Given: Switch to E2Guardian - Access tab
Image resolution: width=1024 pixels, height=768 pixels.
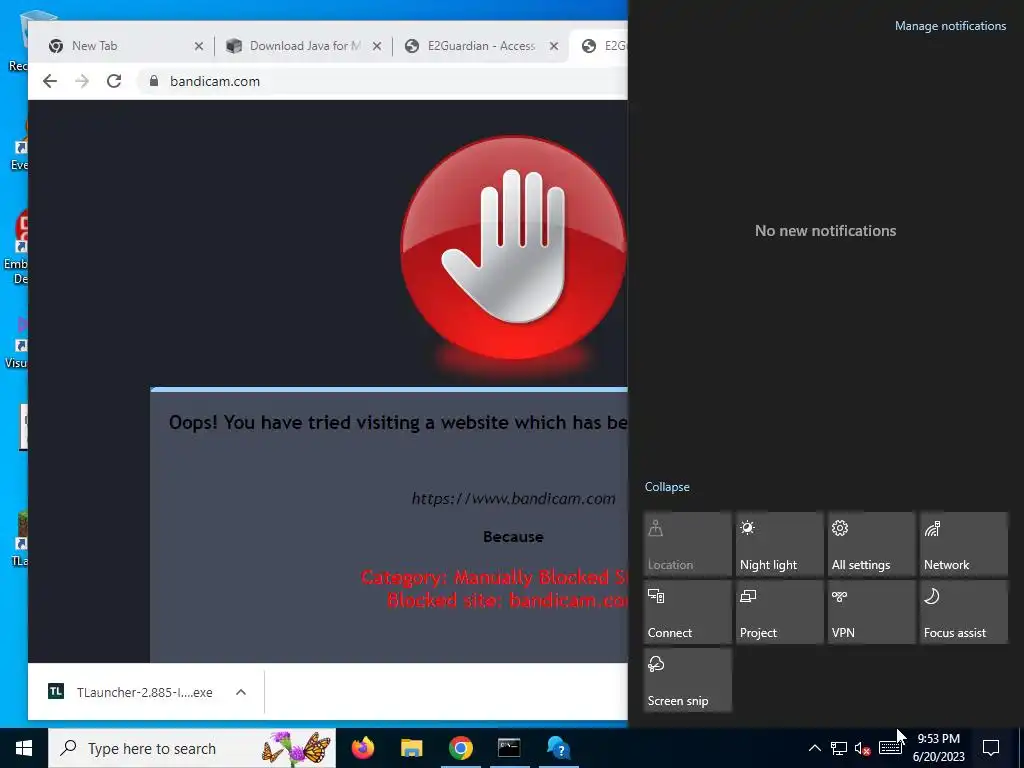Looking at the screenshot, I should (x=481, y=46).
